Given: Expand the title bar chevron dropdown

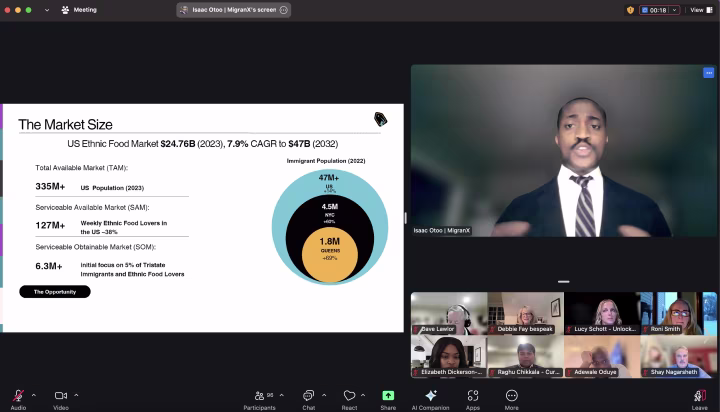Looking at the screenshot, I should tap(47, 10).
